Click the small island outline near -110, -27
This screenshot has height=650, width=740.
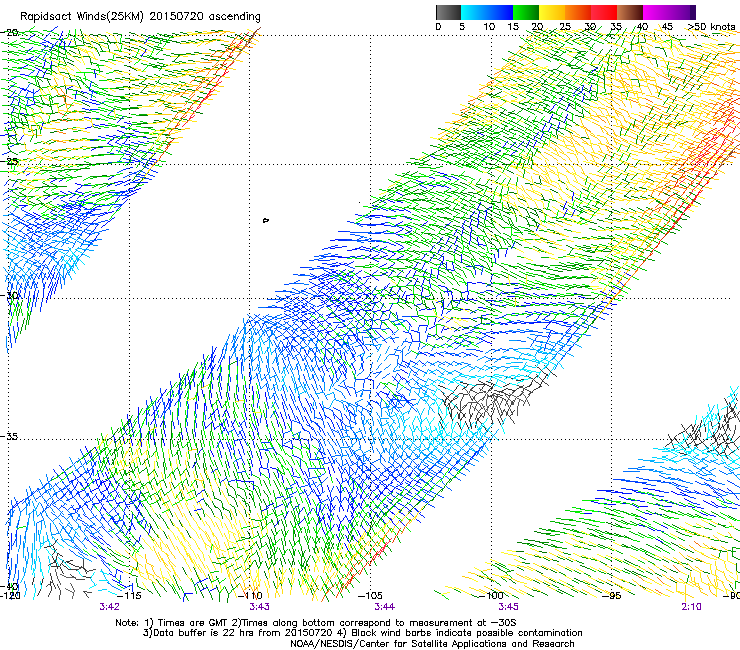pyautogui.click(x=266, y=220)
